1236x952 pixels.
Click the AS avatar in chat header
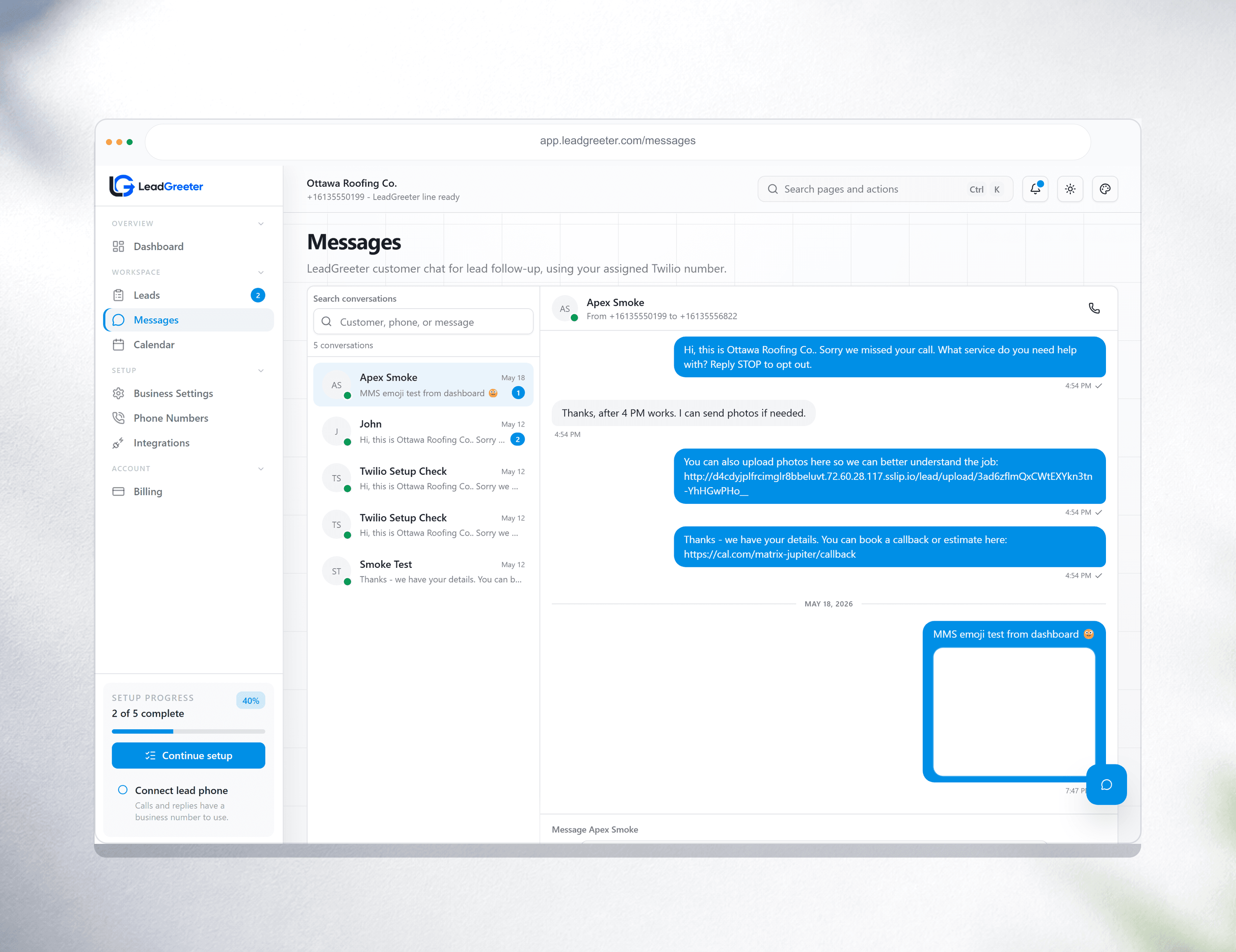[565, 309]
